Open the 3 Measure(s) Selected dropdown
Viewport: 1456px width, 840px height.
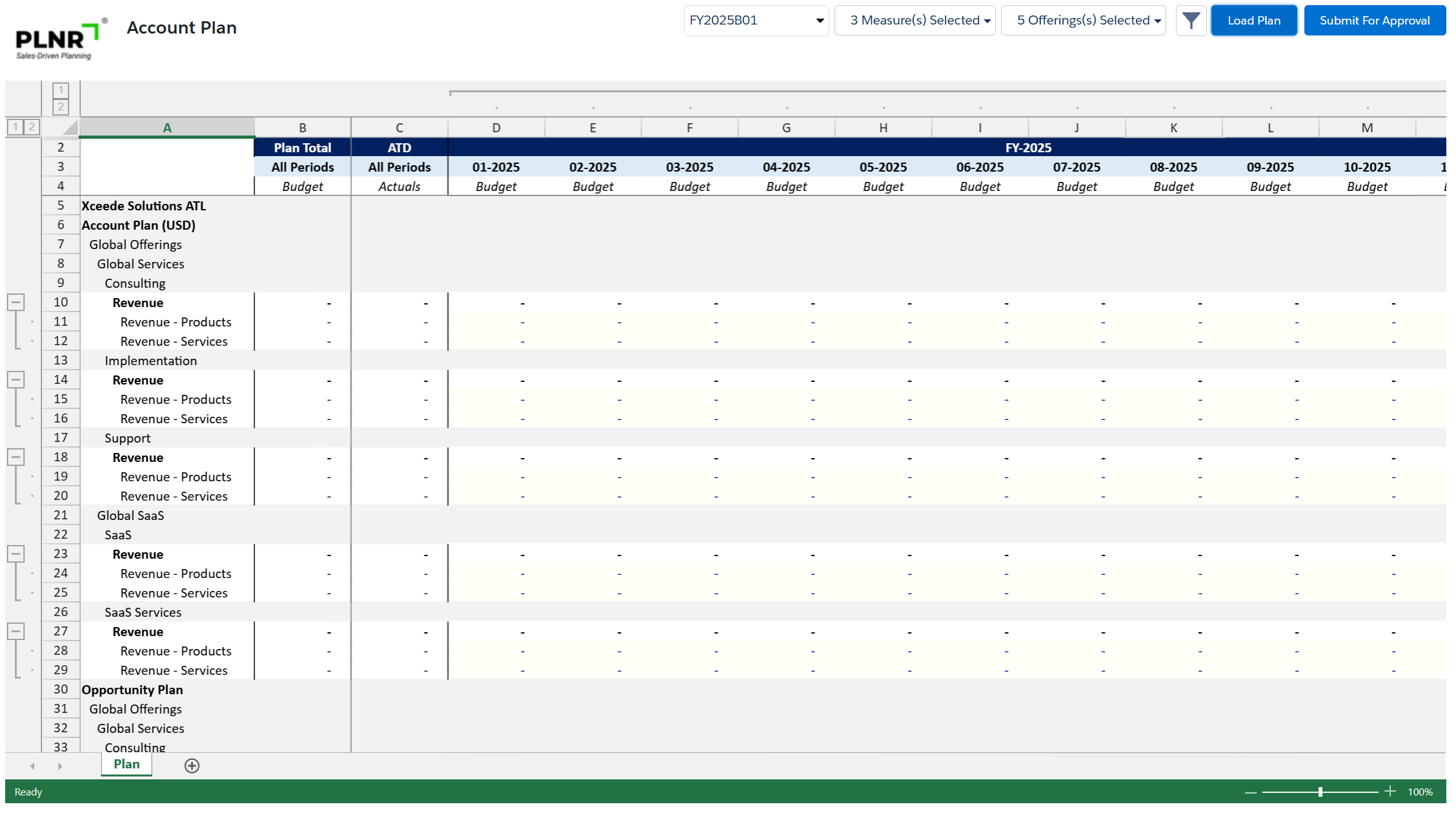[x=915, y=21]
